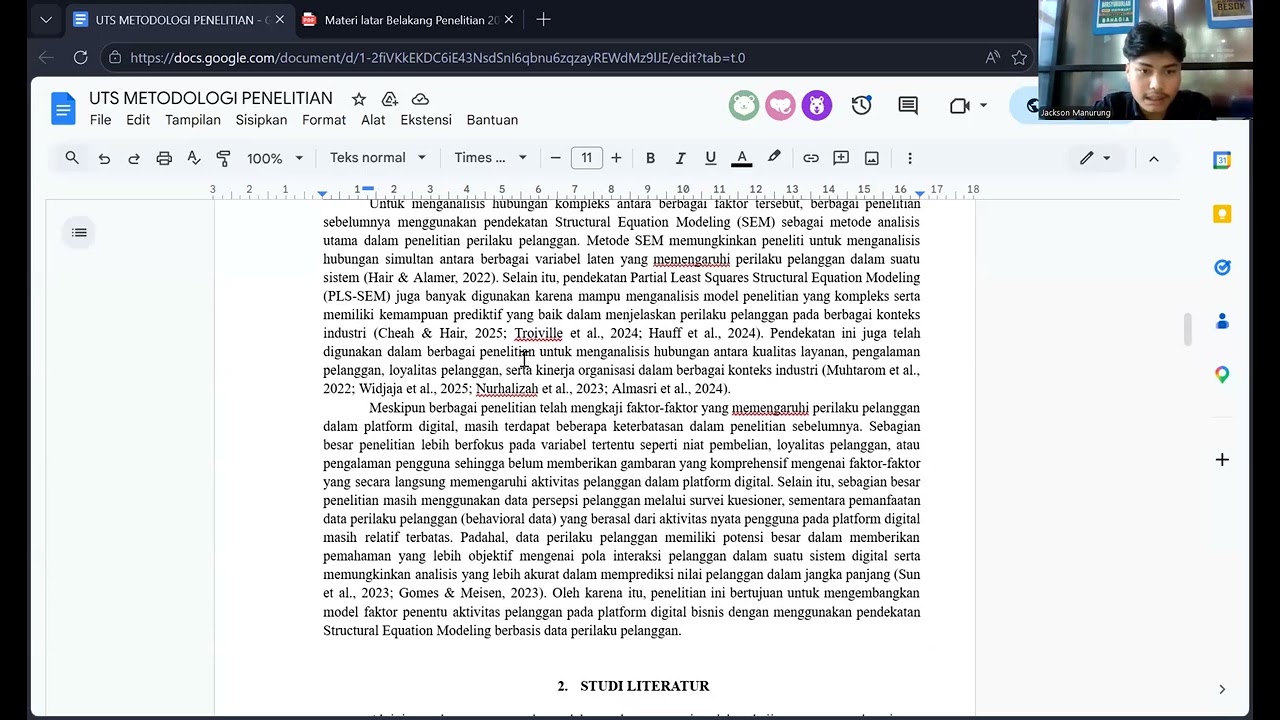Image resolution: width=1280 pixels, height=720 pixels.
Task: Open the Ekstensi menu
Action: coord(427,120)
